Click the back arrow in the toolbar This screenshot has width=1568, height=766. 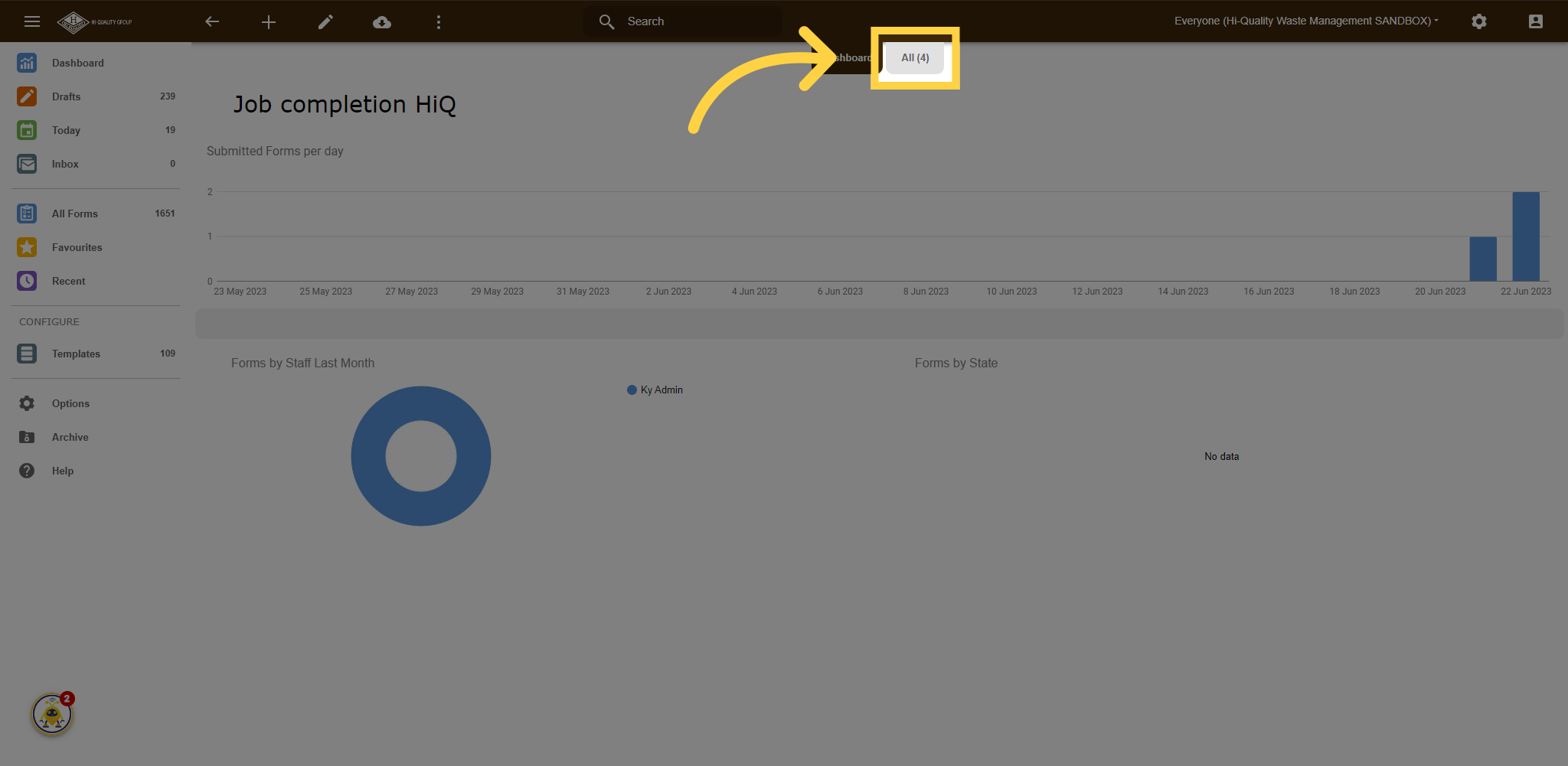(x=212, y=21)
